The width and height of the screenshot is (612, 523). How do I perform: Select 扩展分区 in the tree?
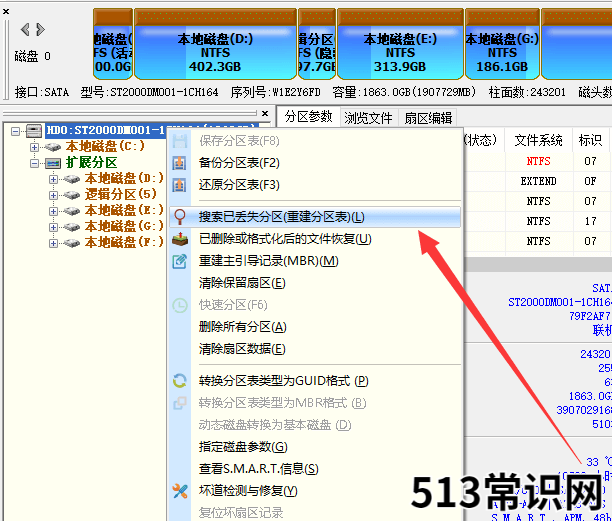91,163
